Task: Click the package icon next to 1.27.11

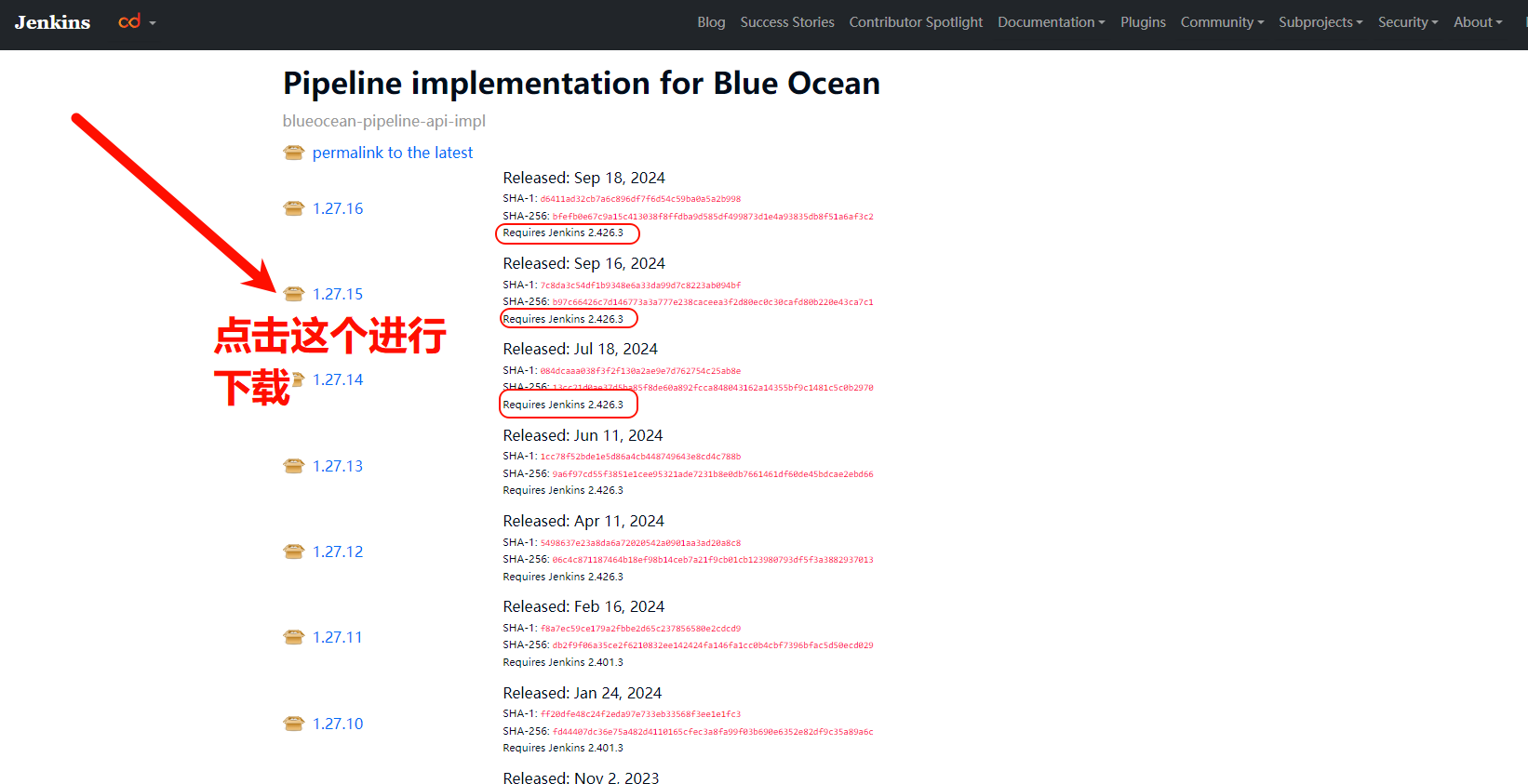Action: [x=294, y=637]
